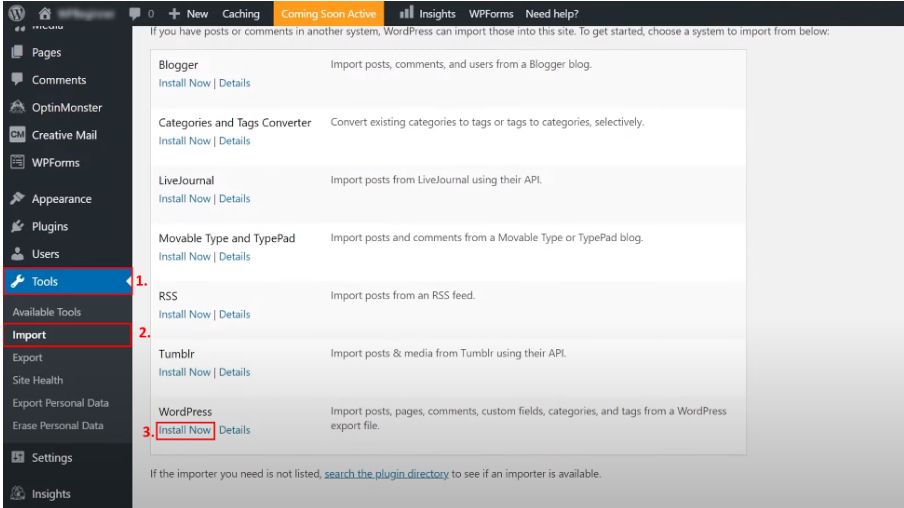Click the Insights icon in sidebar
The width and height of the screenshot is (904, 508).
pos(18,494)
